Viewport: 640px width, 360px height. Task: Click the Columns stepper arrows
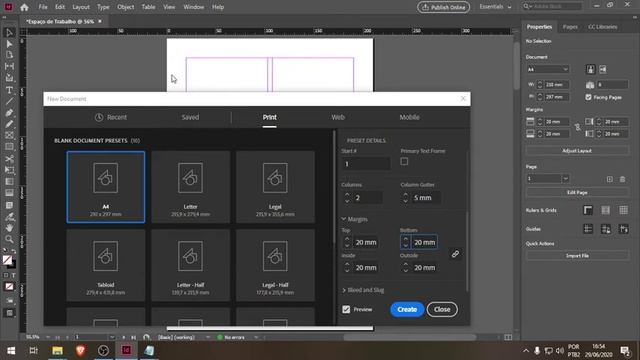tap(347, 198)
